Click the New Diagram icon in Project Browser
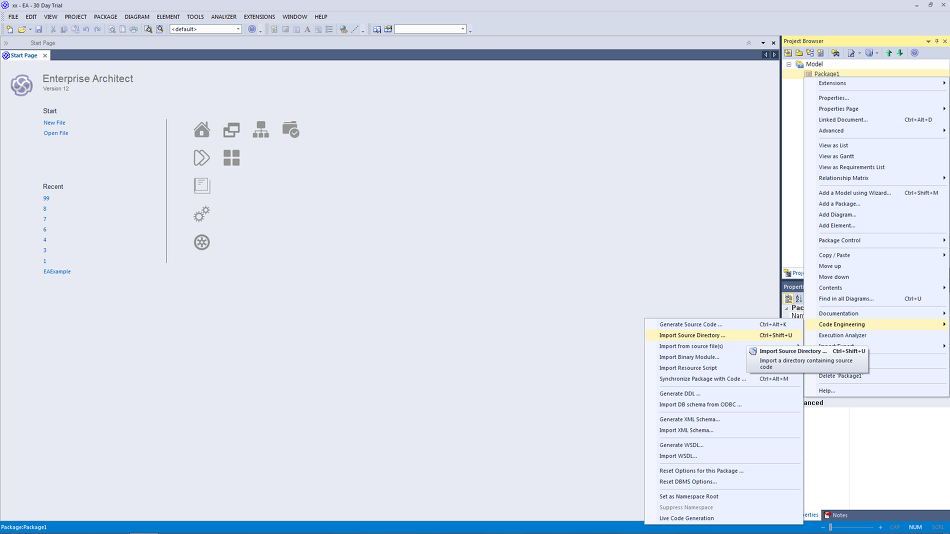The image size is (950, 534). coord(810,53)
